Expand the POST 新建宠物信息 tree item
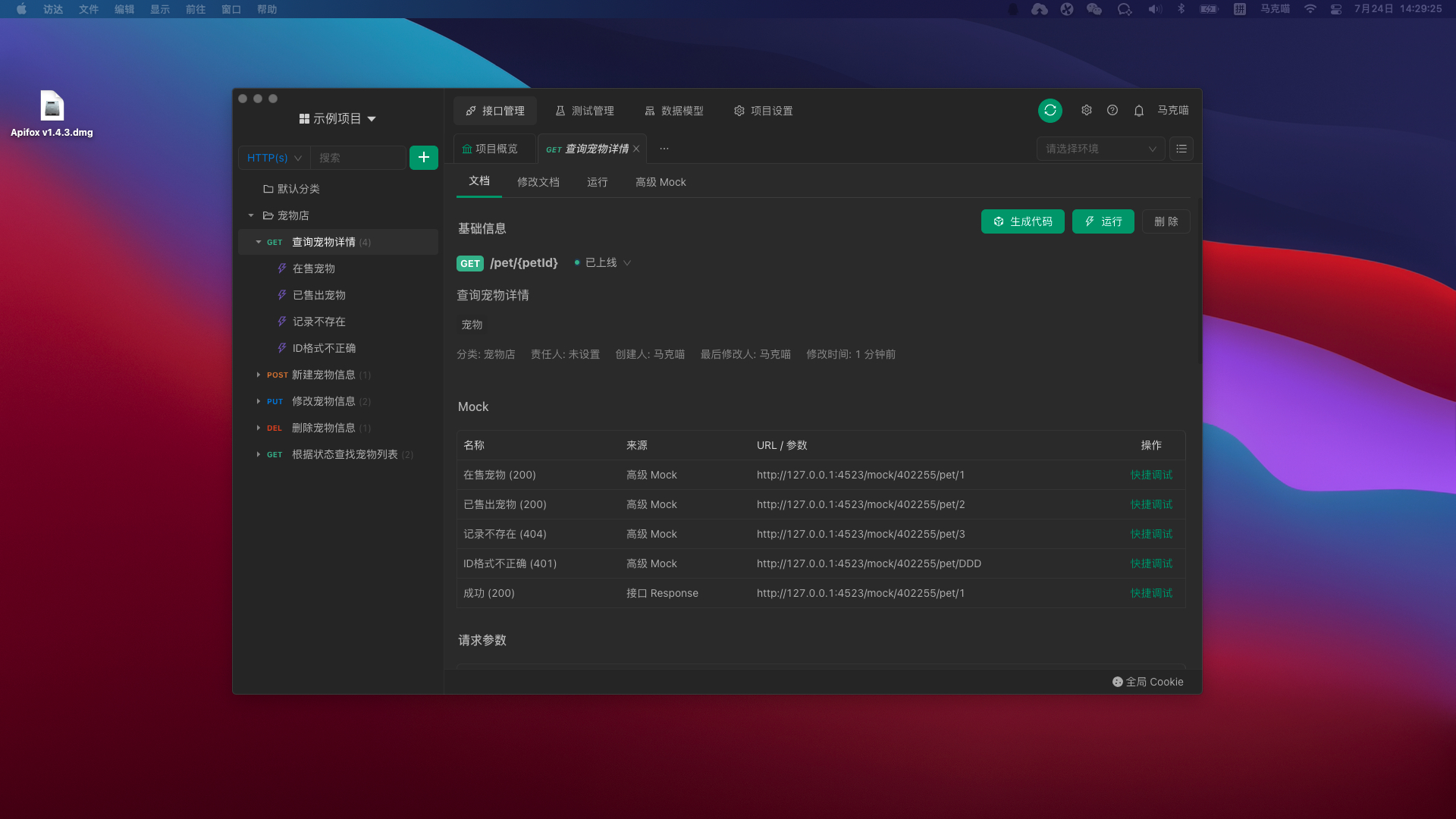Viewport: 1456px width, 819px height. (x=259, y=375)
